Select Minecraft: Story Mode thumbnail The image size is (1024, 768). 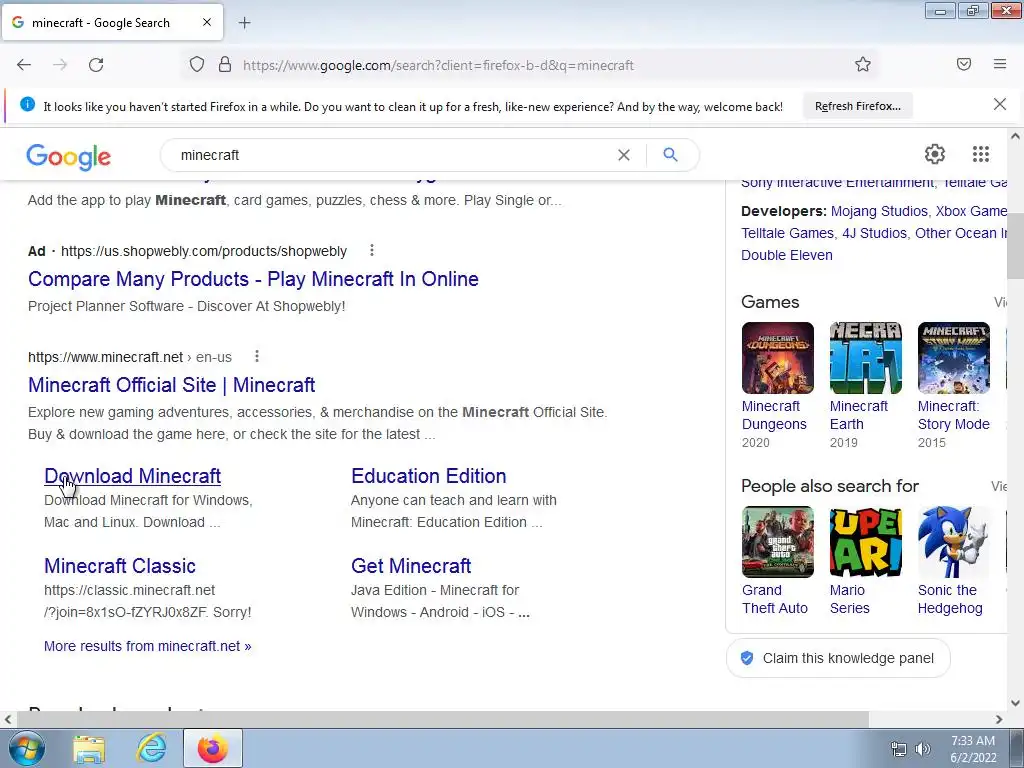pyautogui.click(x=953, y=358)
